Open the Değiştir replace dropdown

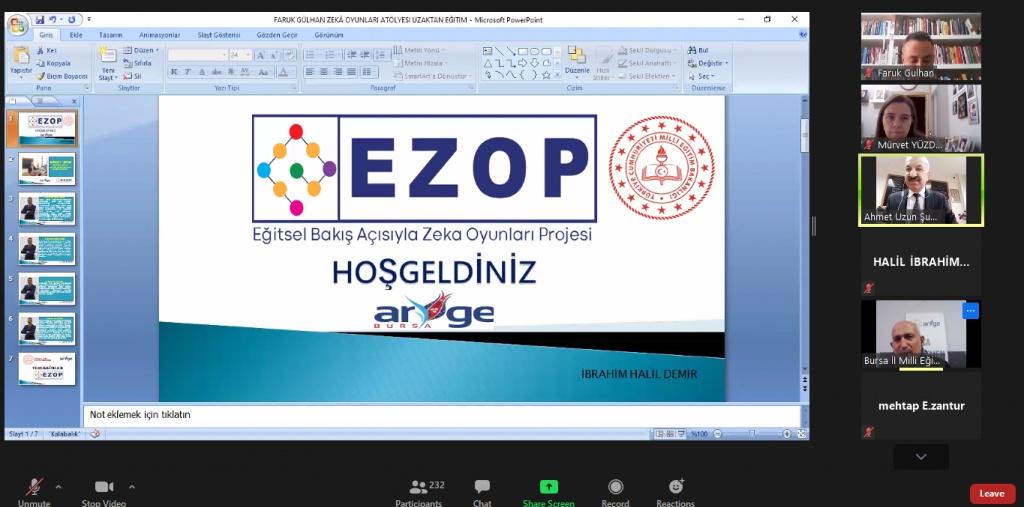pyautogui.click(x=708, y=63)
